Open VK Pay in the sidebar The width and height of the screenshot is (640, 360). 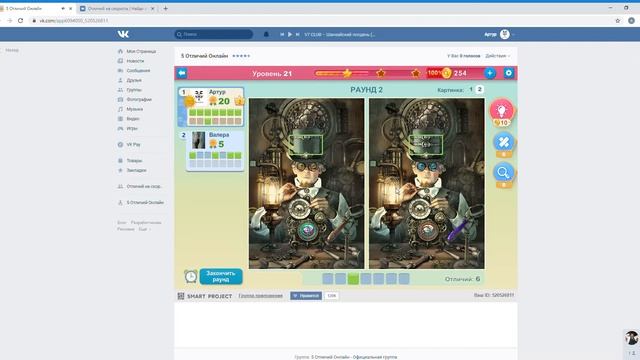pyautogui.click(x=133, y=144)
